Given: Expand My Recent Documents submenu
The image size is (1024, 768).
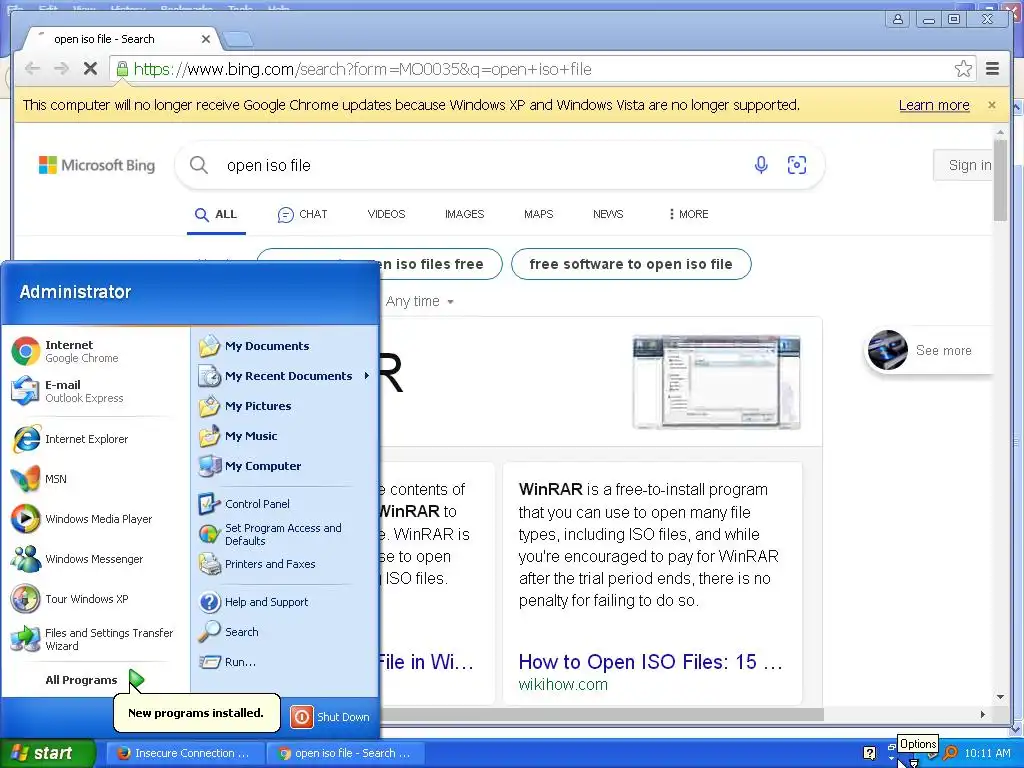Looking at the screenshot, I should tap(284, 376).
